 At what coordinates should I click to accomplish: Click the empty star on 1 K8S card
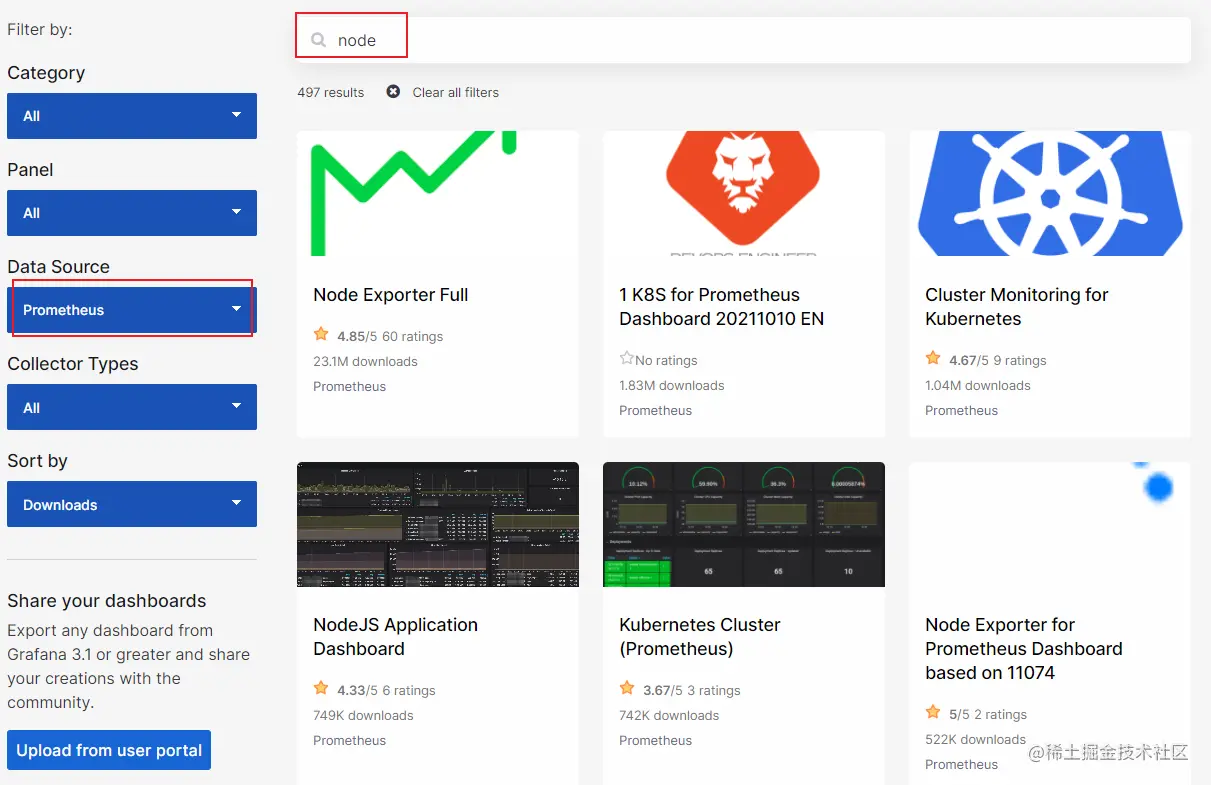[627, 359]
